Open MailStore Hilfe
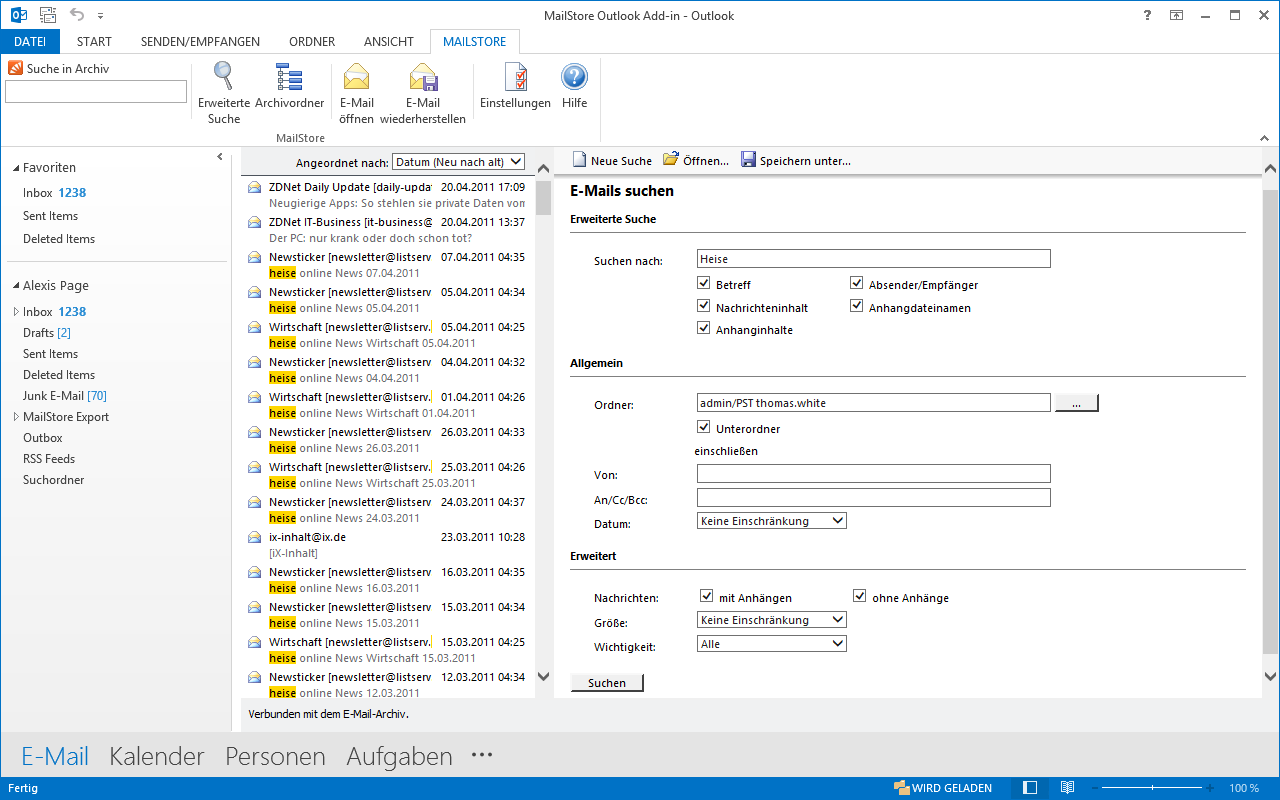This screenshot has height=800, width=1280. (x=574, y=86)
